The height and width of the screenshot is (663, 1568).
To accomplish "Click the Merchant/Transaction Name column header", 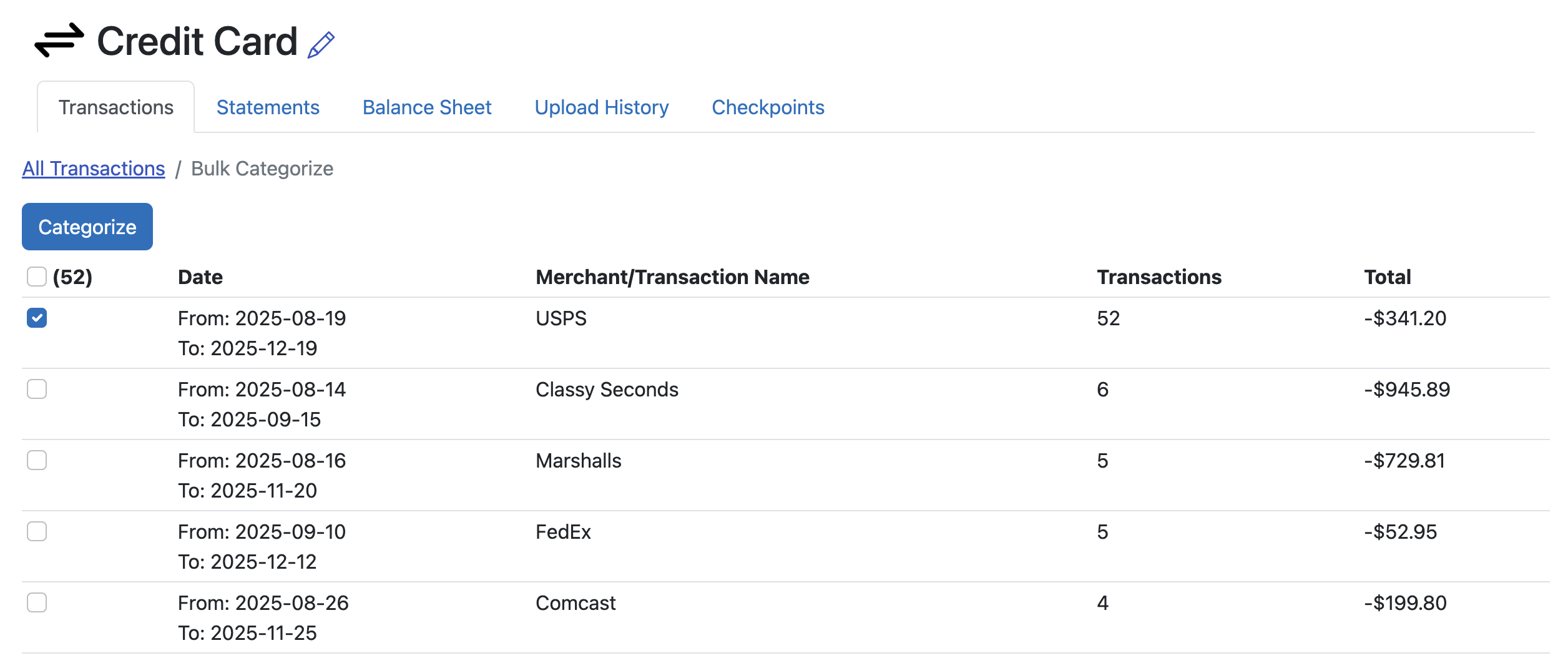I will click(x=672, y=277).
